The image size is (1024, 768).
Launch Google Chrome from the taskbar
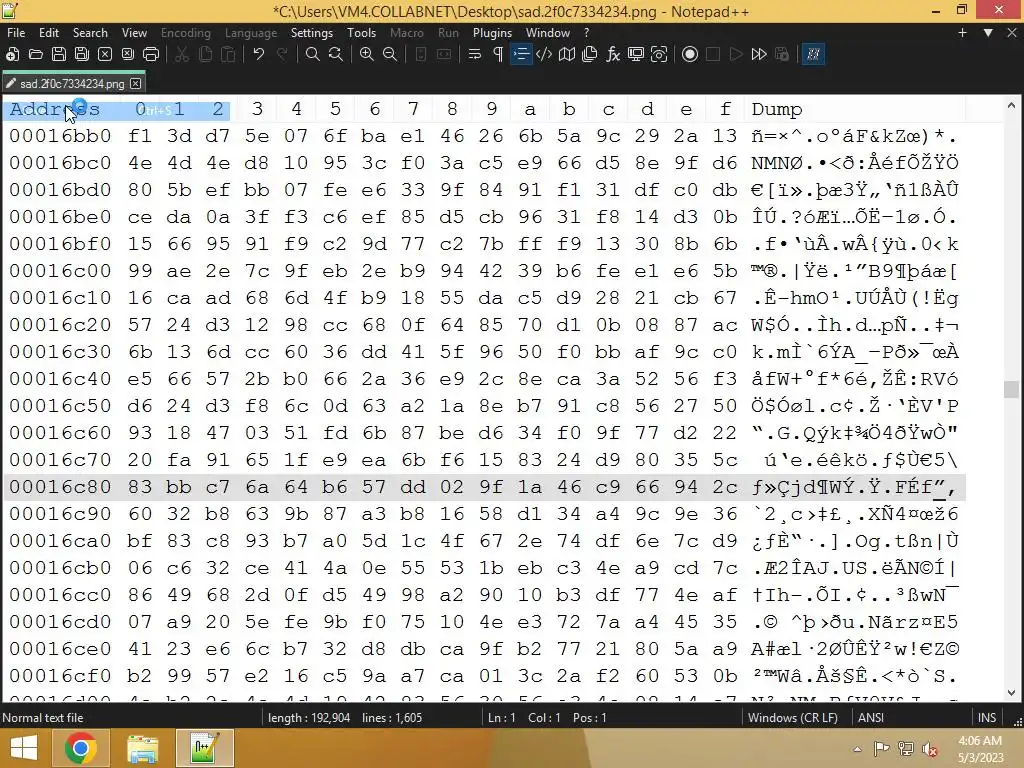pyautogui.click(x=80, y=748)
